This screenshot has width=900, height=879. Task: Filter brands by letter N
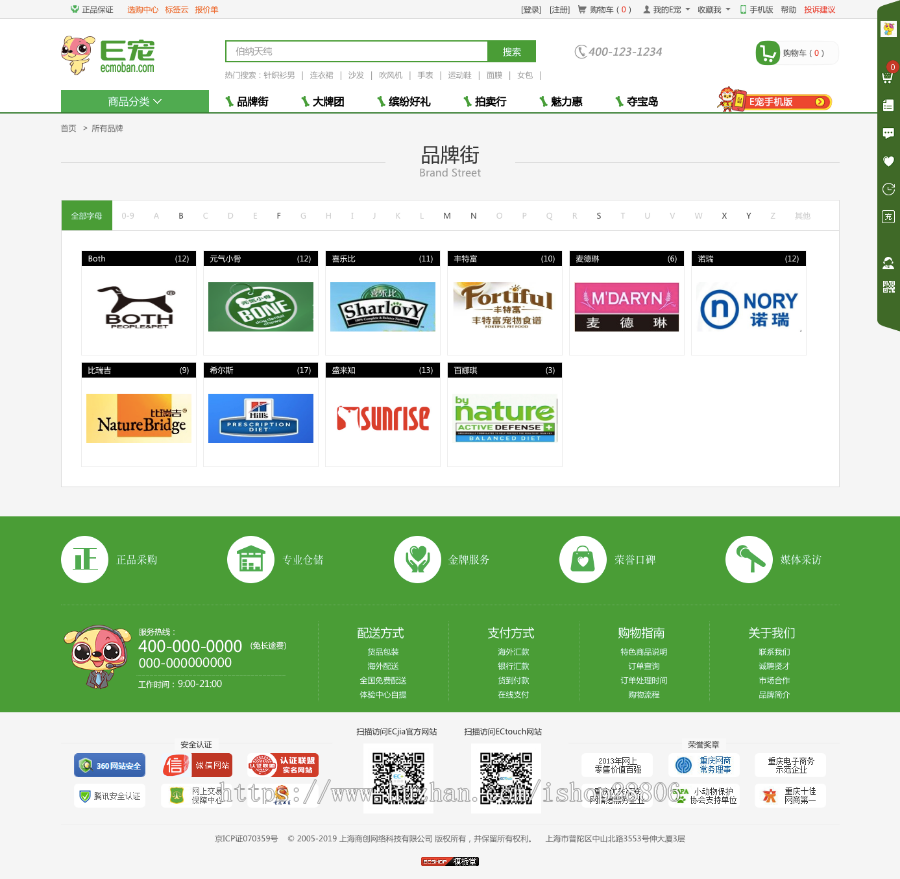click(474, 216)
